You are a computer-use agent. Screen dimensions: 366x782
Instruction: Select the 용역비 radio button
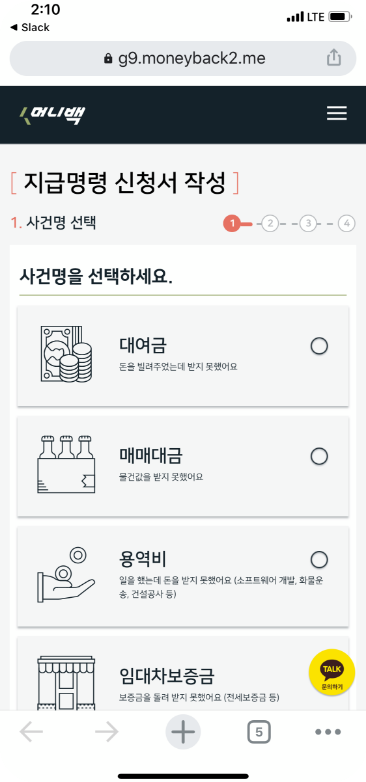point(319,560)
